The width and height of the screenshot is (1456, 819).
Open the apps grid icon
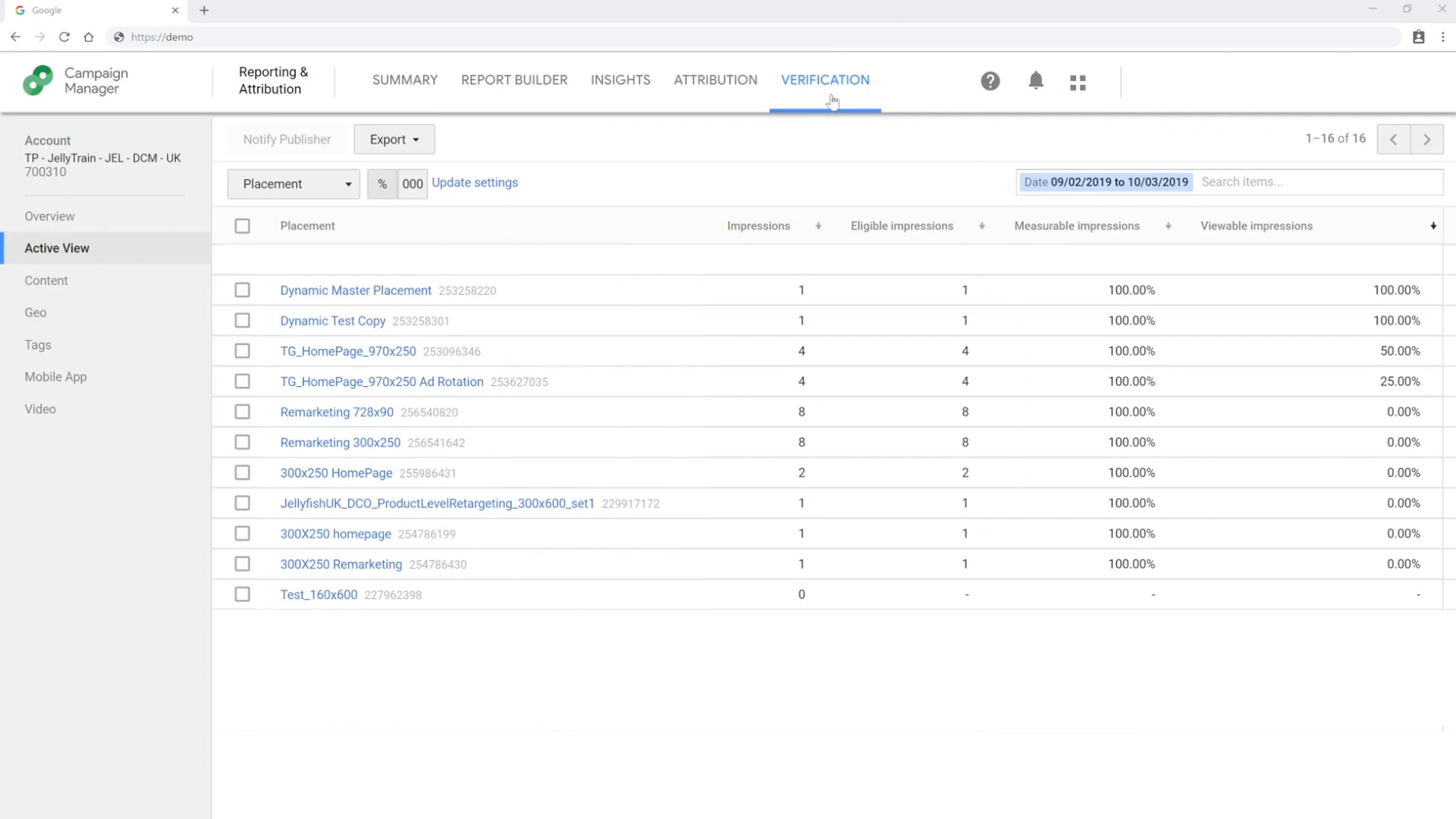pos(1078,82)
